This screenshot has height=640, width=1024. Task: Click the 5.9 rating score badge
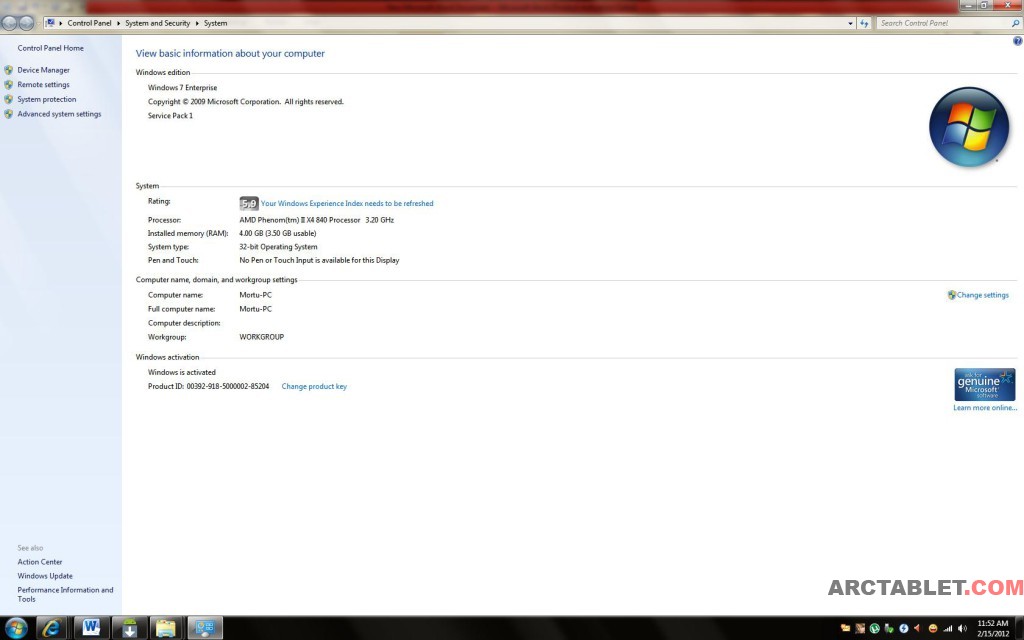point(249,203)
